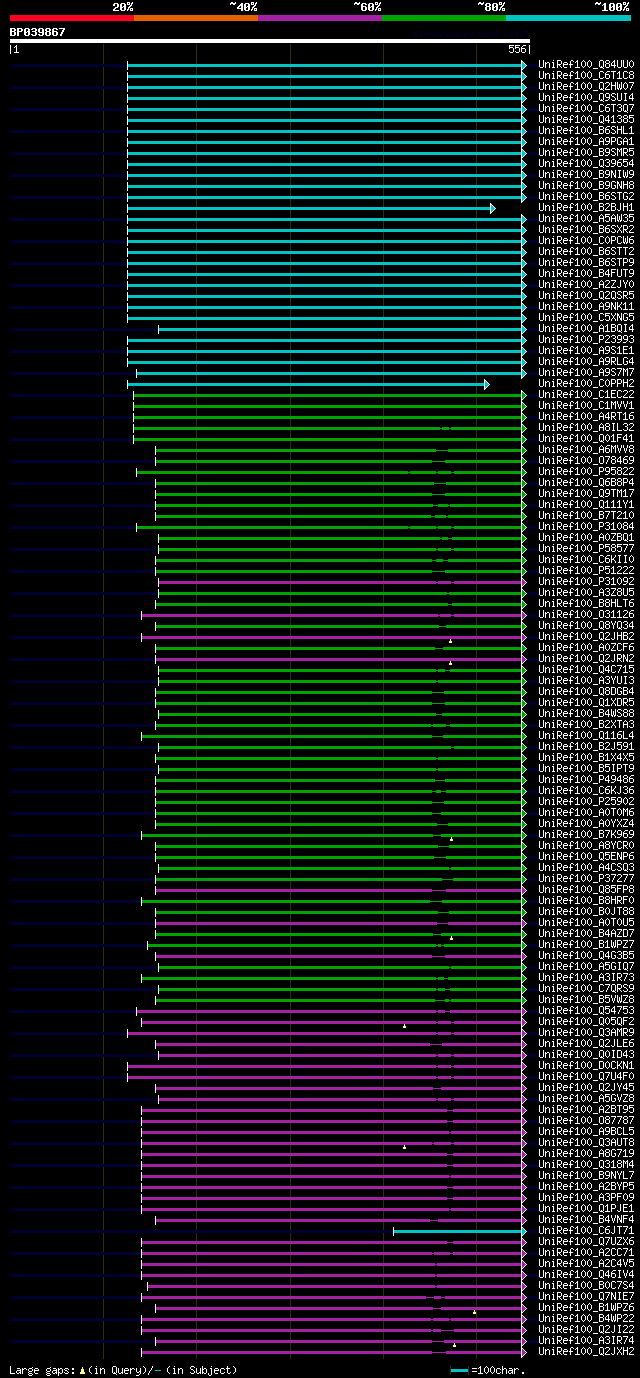This screenshot has height=1378, width=640.
Task: Select hit label UniRef100_B8HLT6
Action: click(586, 603)
